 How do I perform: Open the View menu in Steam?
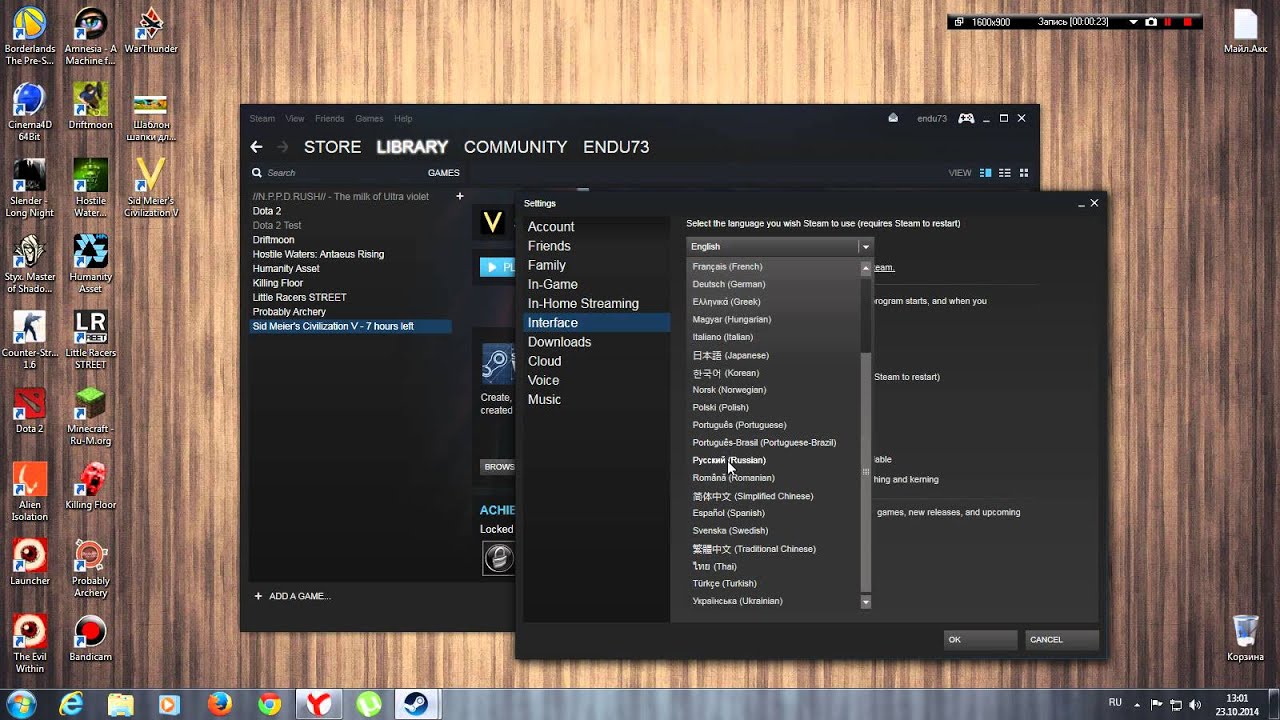coord(295,118)
